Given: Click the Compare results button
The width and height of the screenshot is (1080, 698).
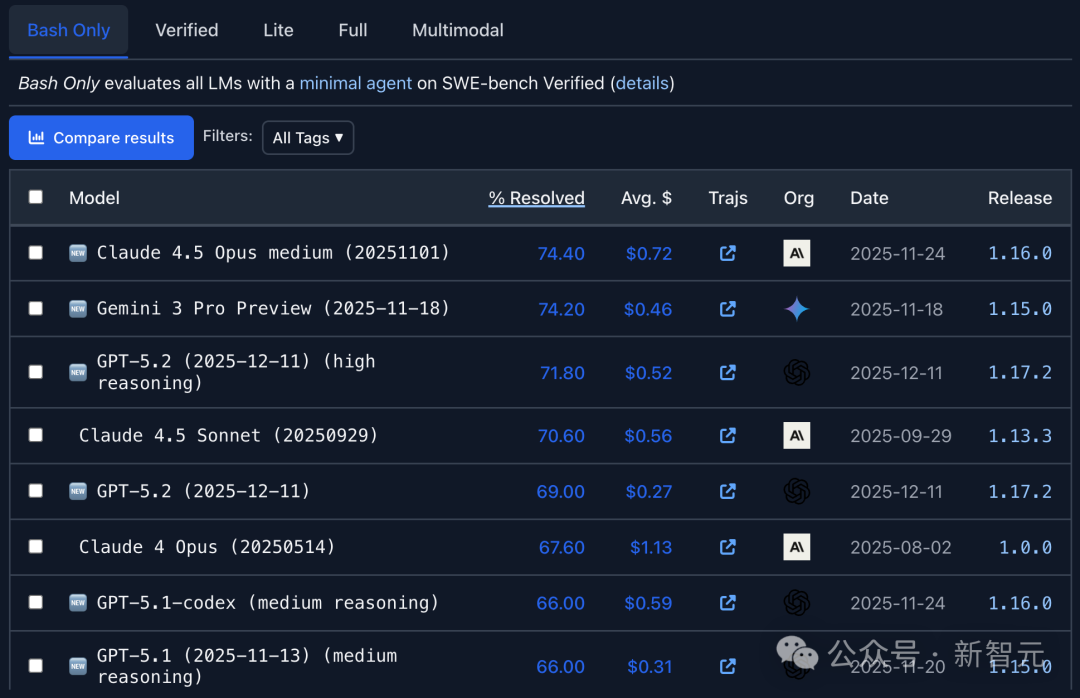Looking at the screenshot, I should tap(101, 138).
